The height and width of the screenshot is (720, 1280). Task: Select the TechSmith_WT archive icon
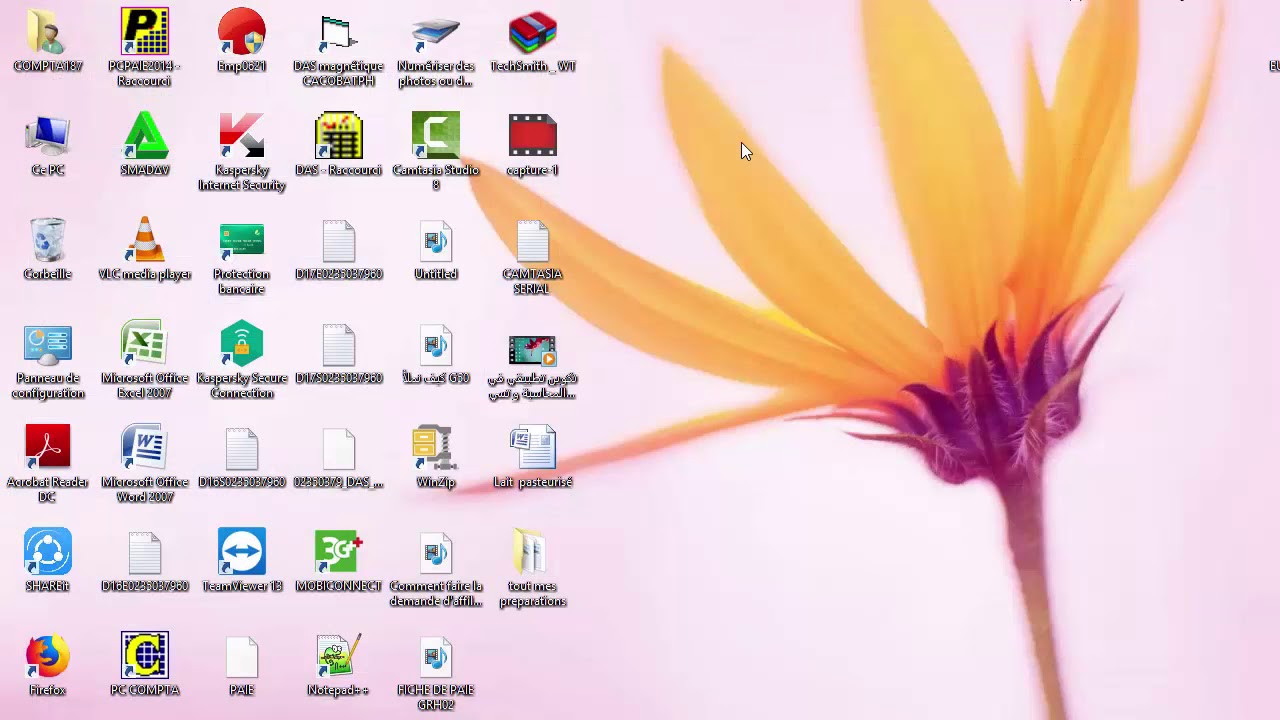(x=533, y=32)
